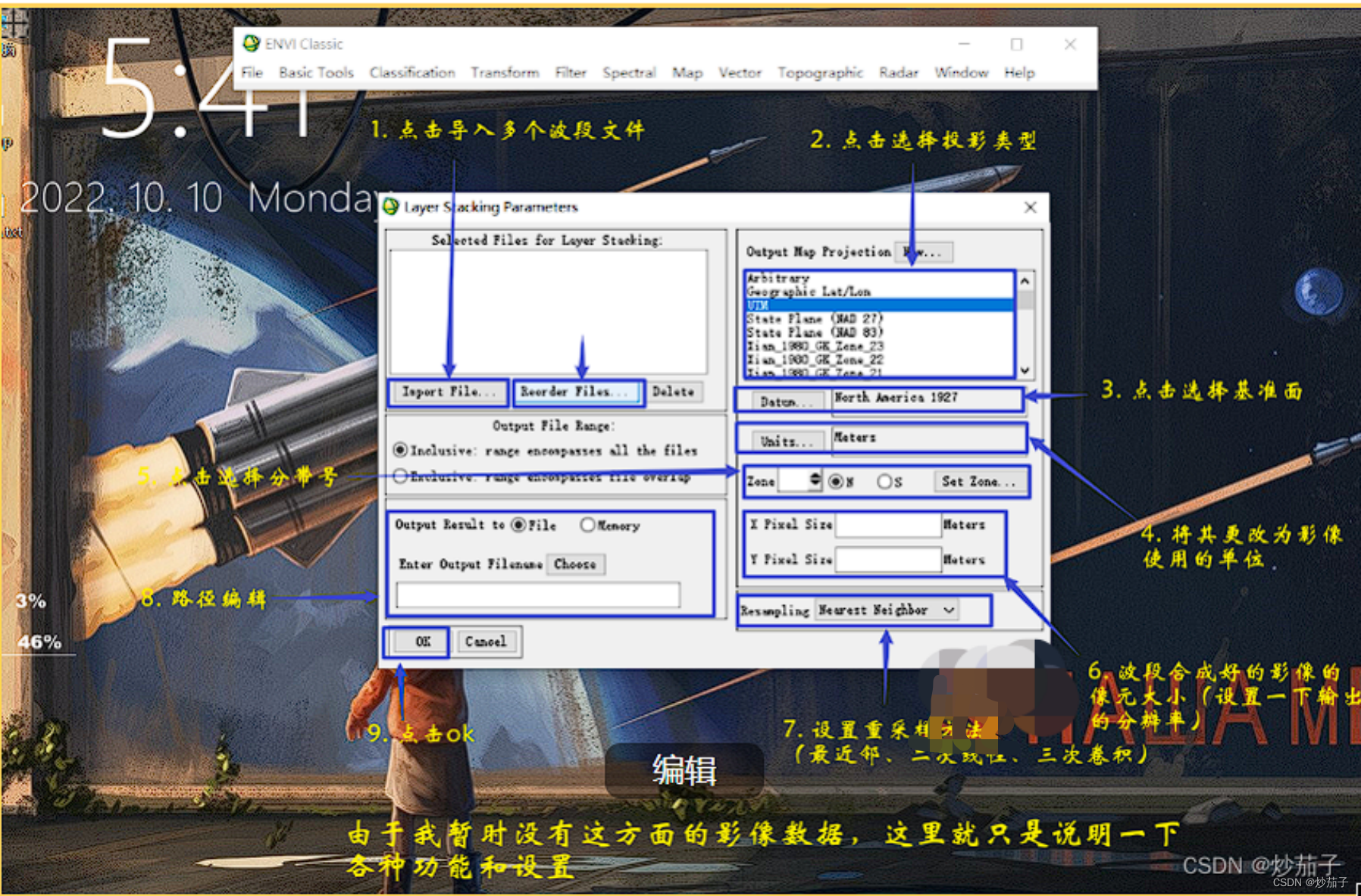The image size is (1361, 896).
Task: Select Geographic Lat/Lon projection
Action: (879, 292)
